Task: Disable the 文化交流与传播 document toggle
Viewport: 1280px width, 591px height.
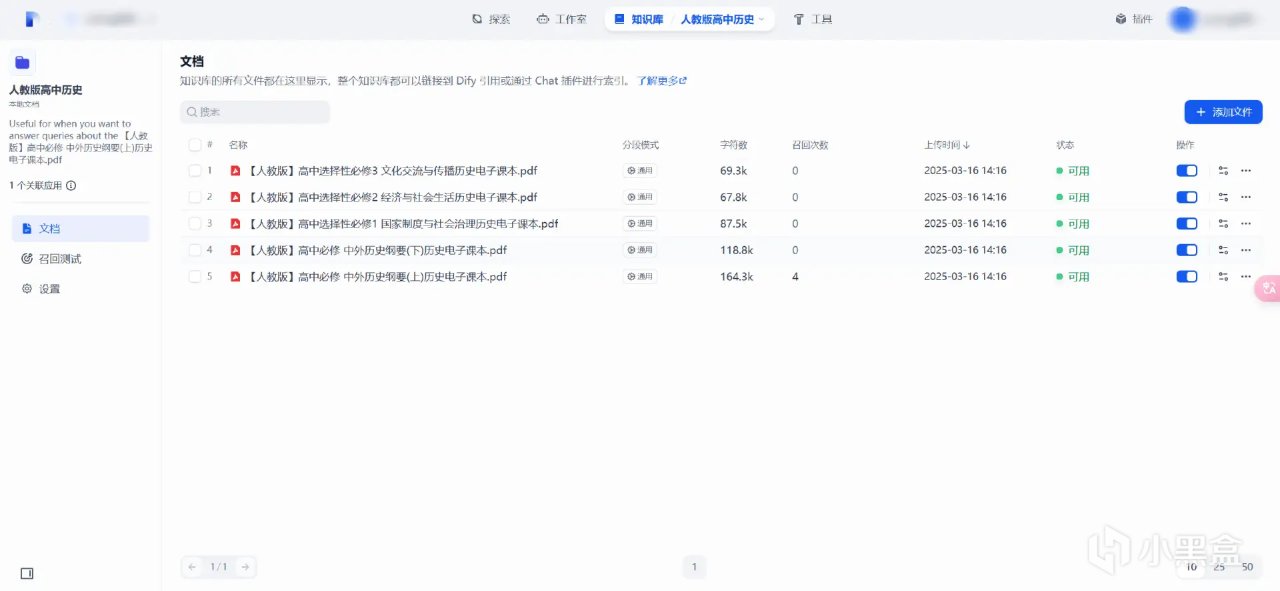Action: pos(1187,171)
